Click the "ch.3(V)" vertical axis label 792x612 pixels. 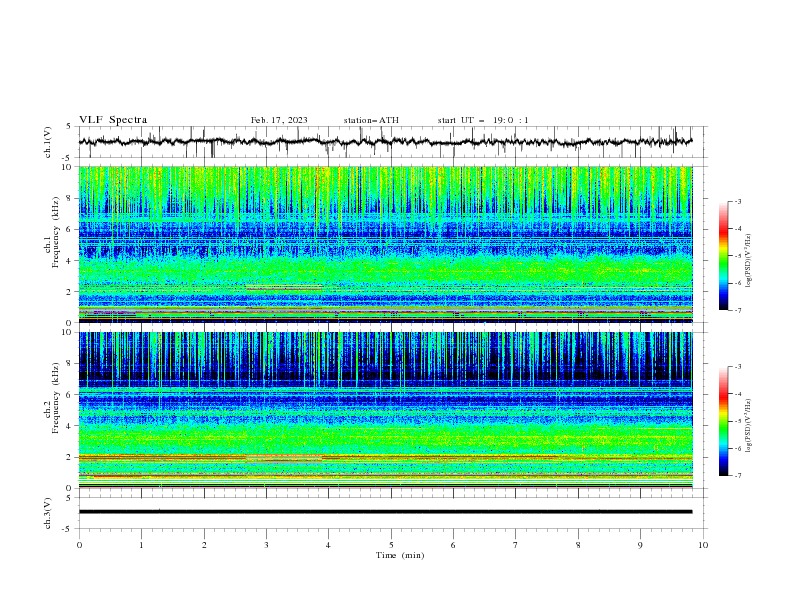click(48, 513)
